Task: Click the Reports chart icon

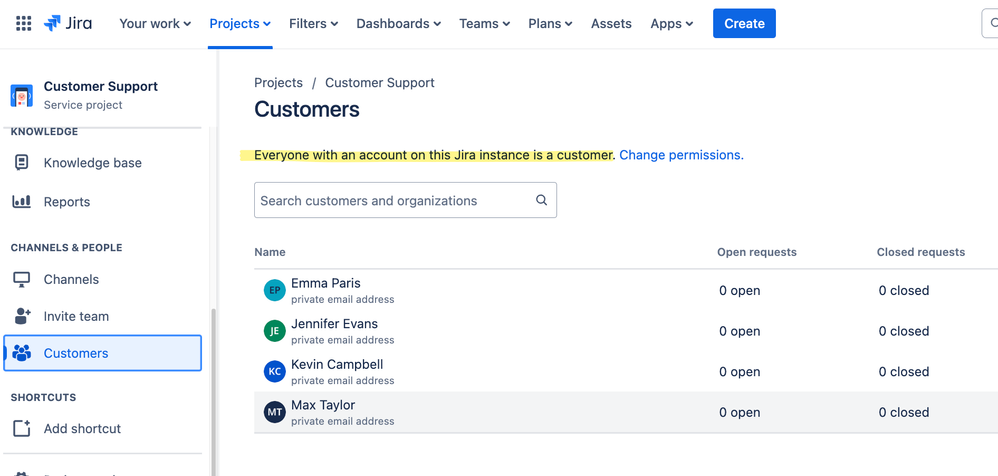Action: [x=21, y=202]
